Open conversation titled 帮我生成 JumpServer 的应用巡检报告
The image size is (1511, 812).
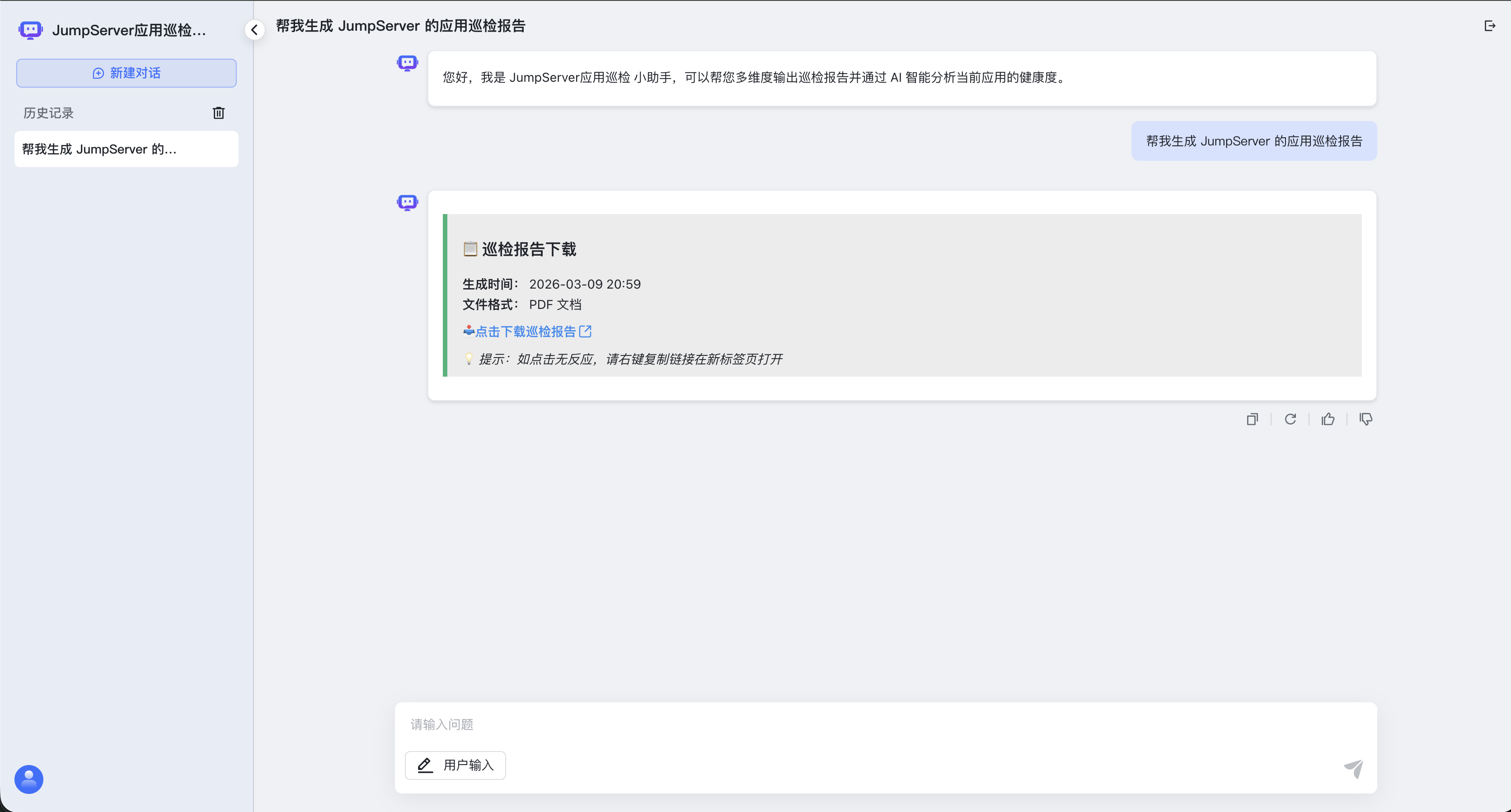click(401, 26)
